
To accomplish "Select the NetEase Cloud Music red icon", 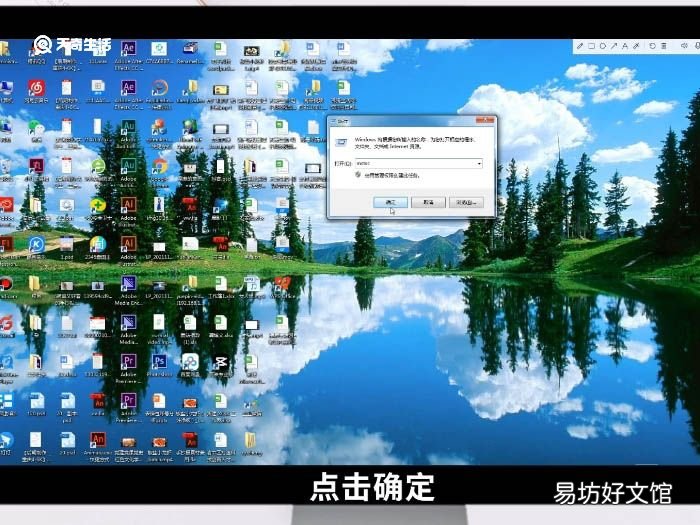I will point(36,88).
